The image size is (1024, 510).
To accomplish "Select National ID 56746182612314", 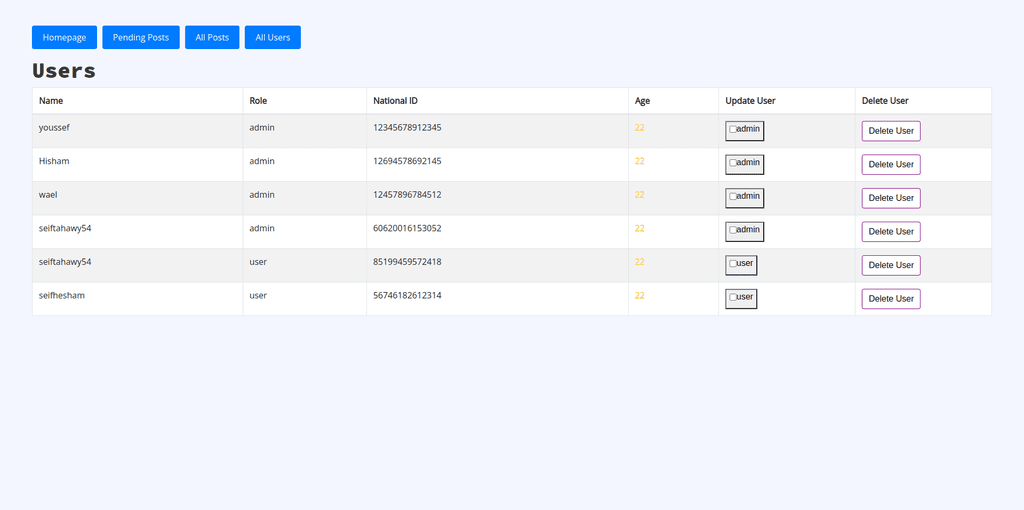I will coord(408,295).
